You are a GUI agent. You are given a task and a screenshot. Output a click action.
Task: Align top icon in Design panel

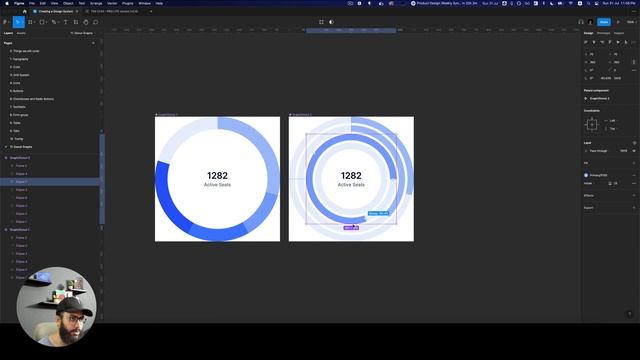[x=610, y=42]
